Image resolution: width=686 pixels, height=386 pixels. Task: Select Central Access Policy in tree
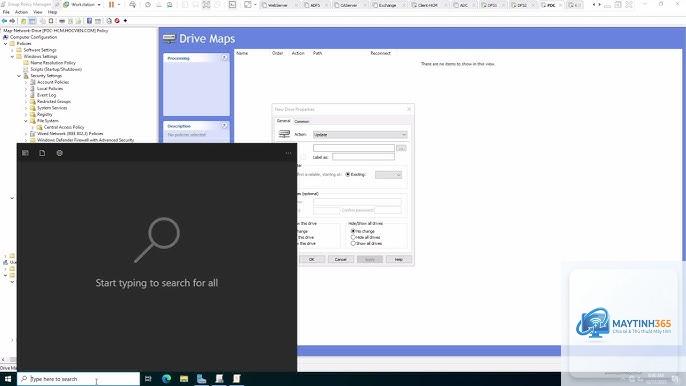[64, 127]
